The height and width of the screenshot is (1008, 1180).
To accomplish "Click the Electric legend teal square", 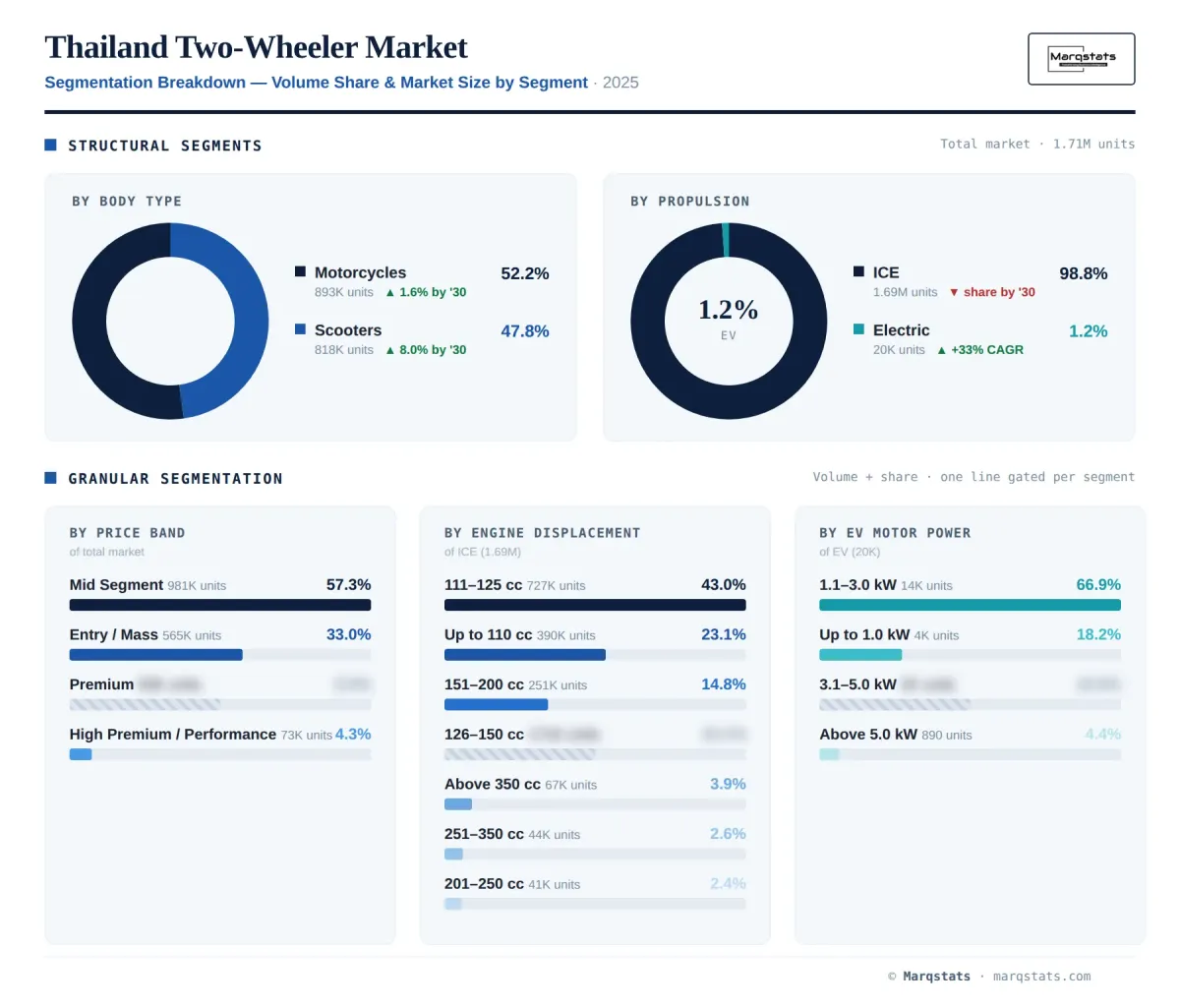I will point(858,329).
